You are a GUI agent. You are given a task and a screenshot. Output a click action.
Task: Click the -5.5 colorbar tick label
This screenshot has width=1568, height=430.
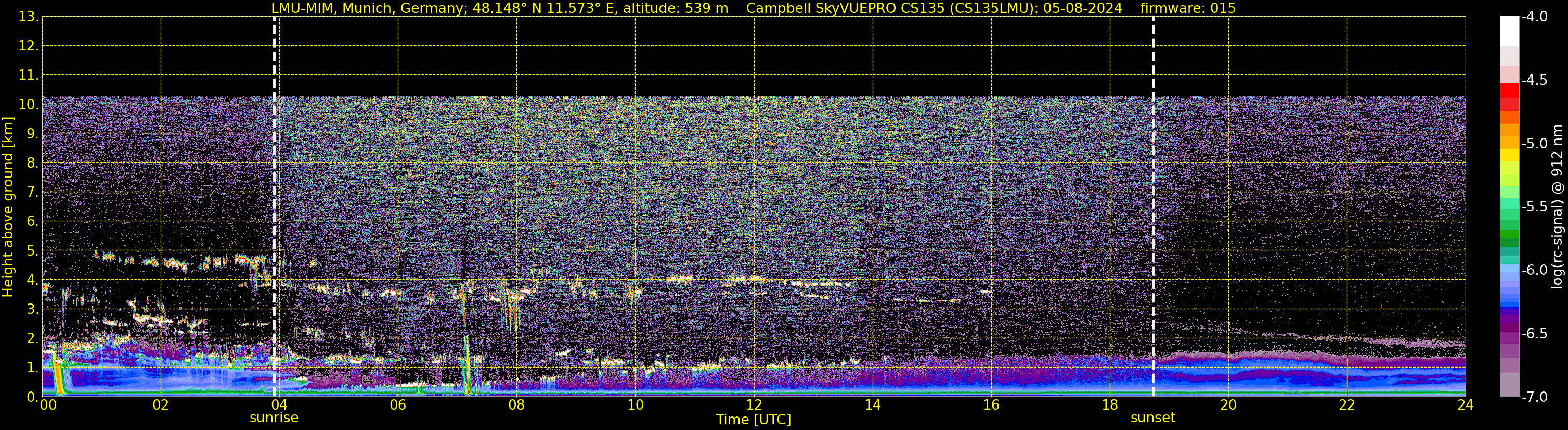(x=1535, y=207)
